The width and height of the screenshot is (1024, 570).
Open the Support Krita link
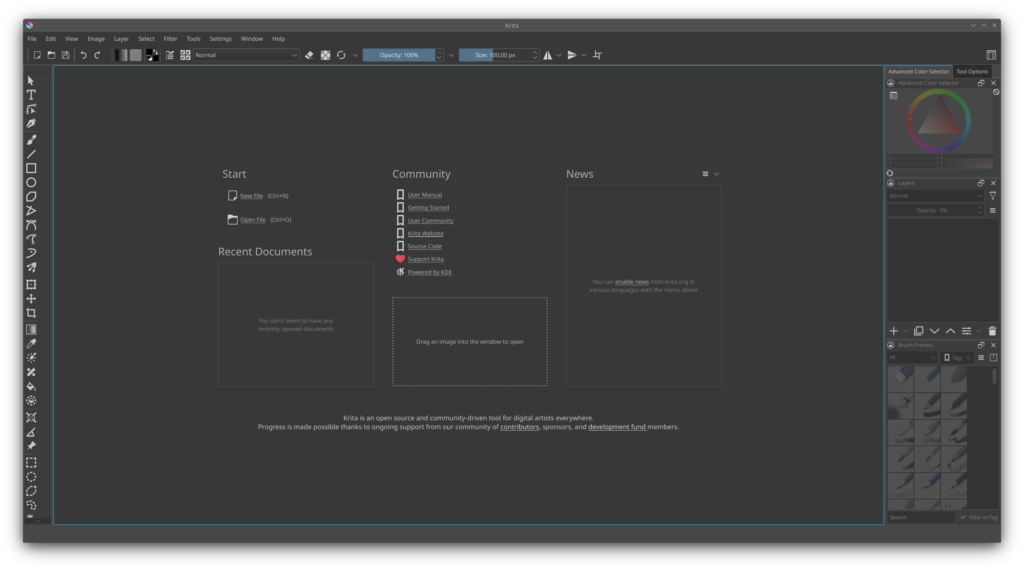point(425,259)
